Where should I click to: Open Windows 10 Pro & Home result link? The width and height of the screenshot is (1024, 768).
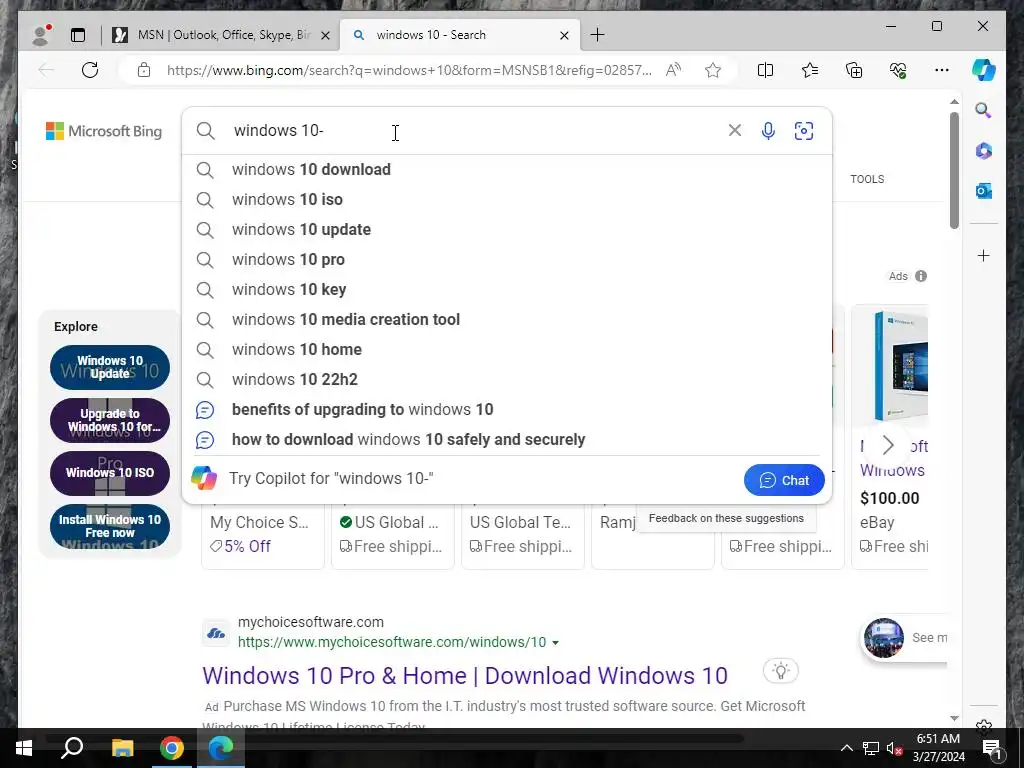pyautogui.click(x=465, y=676)
